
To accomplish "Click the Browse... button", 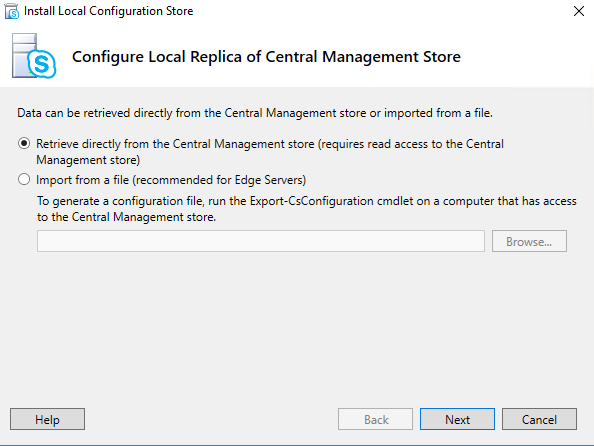I will tap(529, 241).
